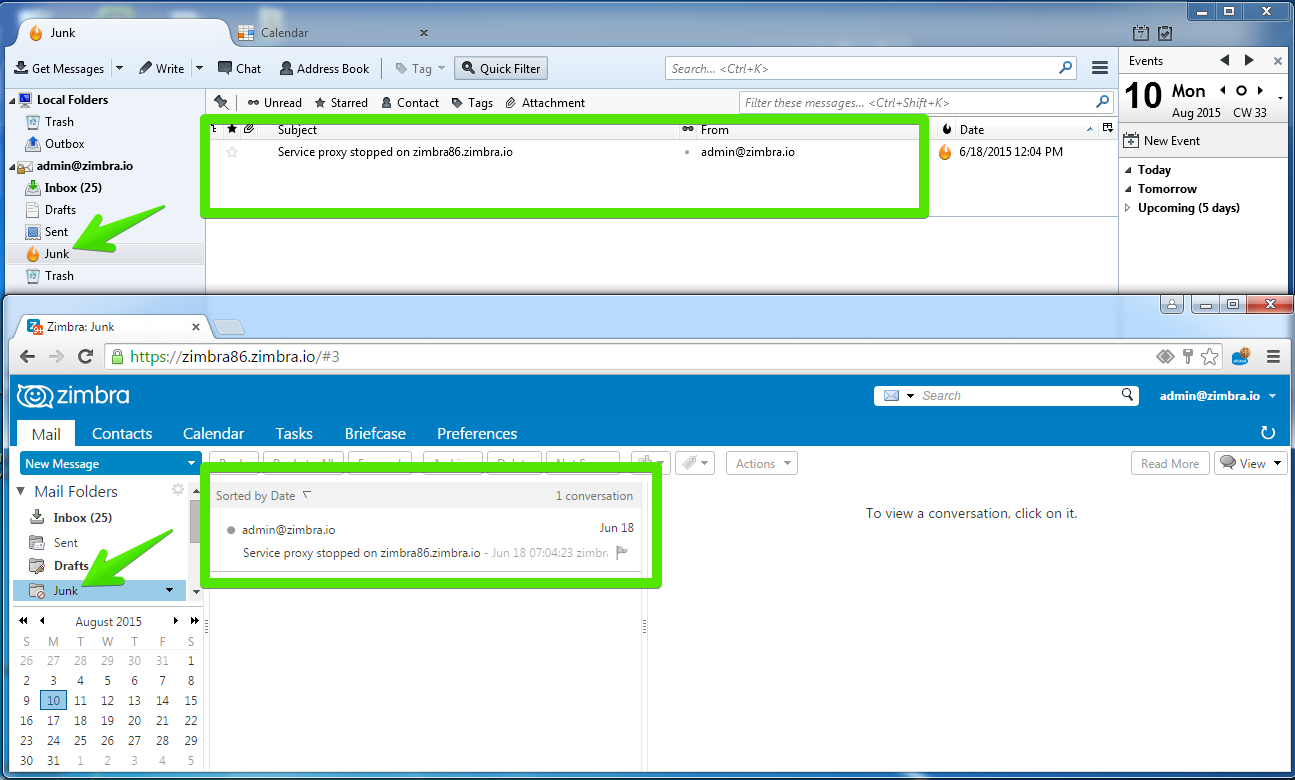Click the Get Messages button in Thunderbird
Screen dimensions: 1295x780
click(60, 68)
